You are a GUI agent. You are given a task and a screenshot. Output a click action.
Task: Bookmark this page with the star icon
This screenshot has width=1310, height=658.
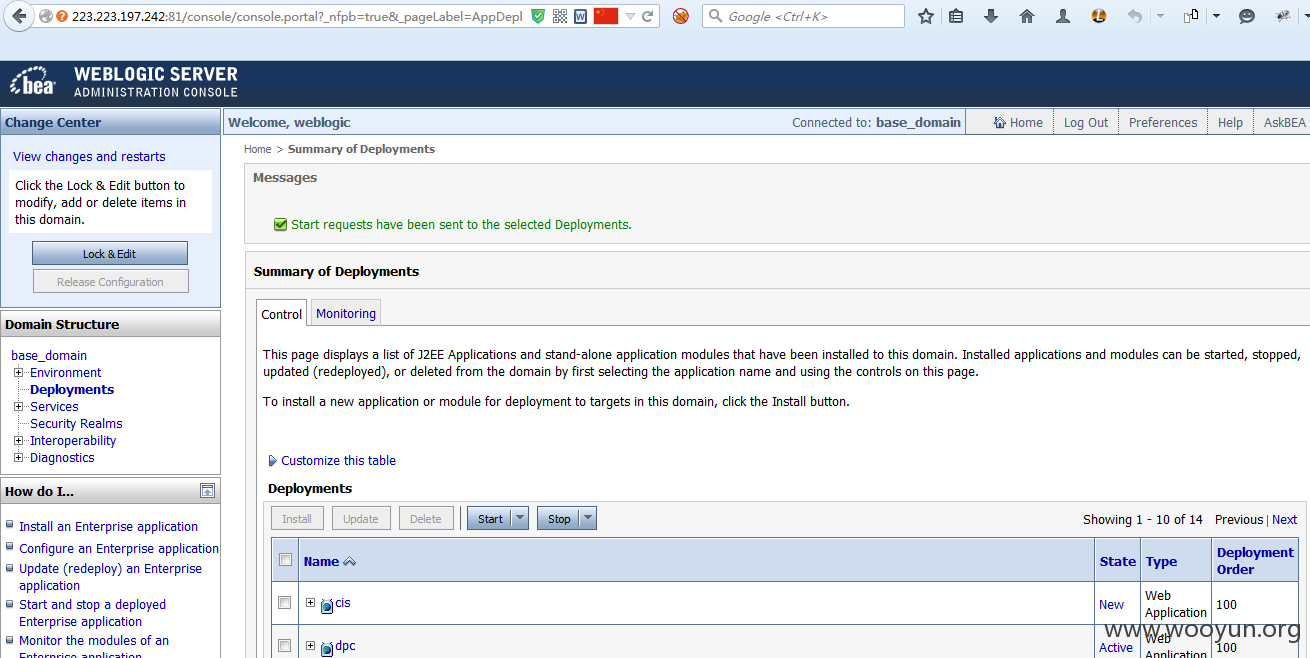click(926, 16)
